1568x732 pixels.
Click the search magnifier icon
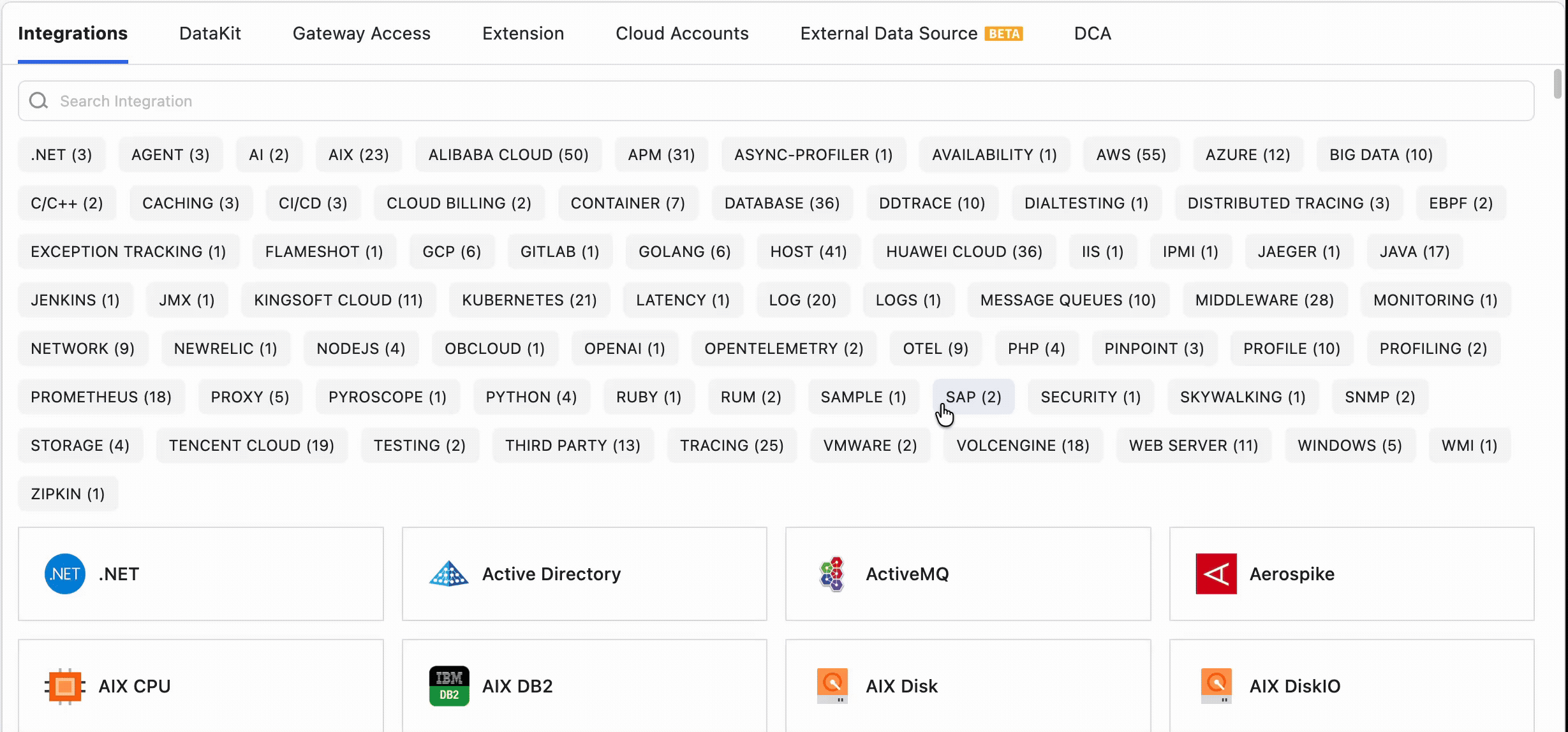[x=39, y=101]
